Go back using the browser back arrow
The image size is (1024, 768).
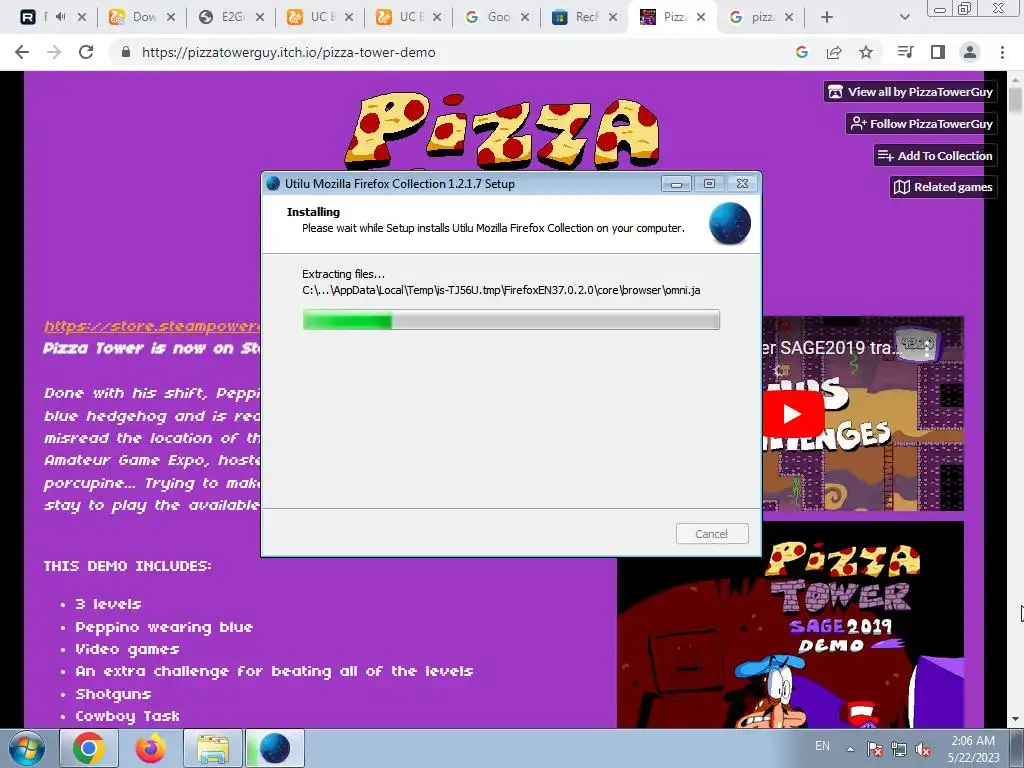tap(22, 52)
